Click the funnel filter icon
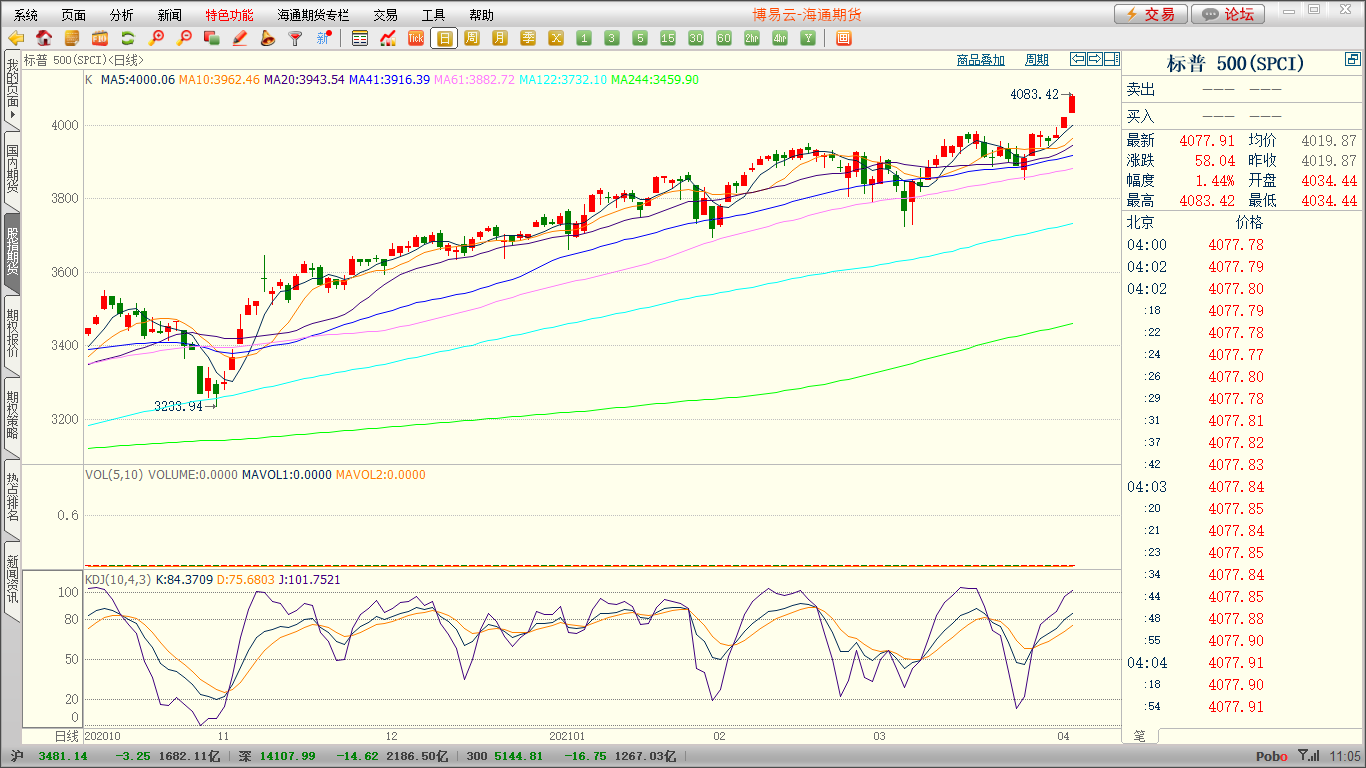 click(296, 38)
